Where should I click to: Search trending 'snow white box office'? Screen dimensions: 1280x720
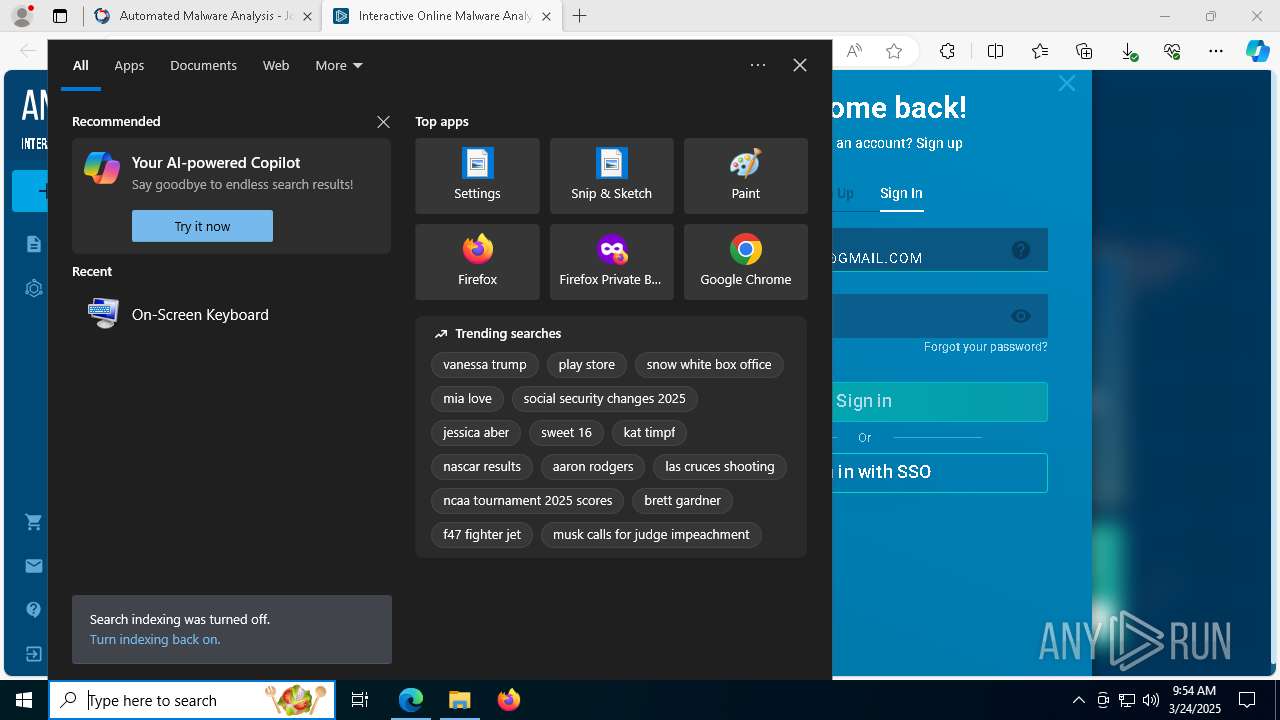click(709, 365)
